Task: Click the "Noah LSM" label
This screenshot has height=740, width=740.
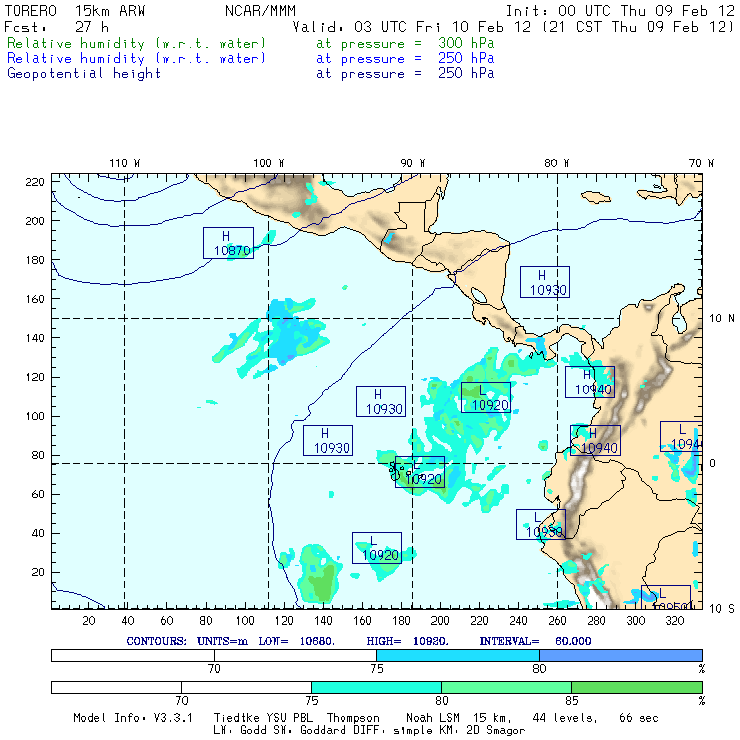Action: point(432,718)
